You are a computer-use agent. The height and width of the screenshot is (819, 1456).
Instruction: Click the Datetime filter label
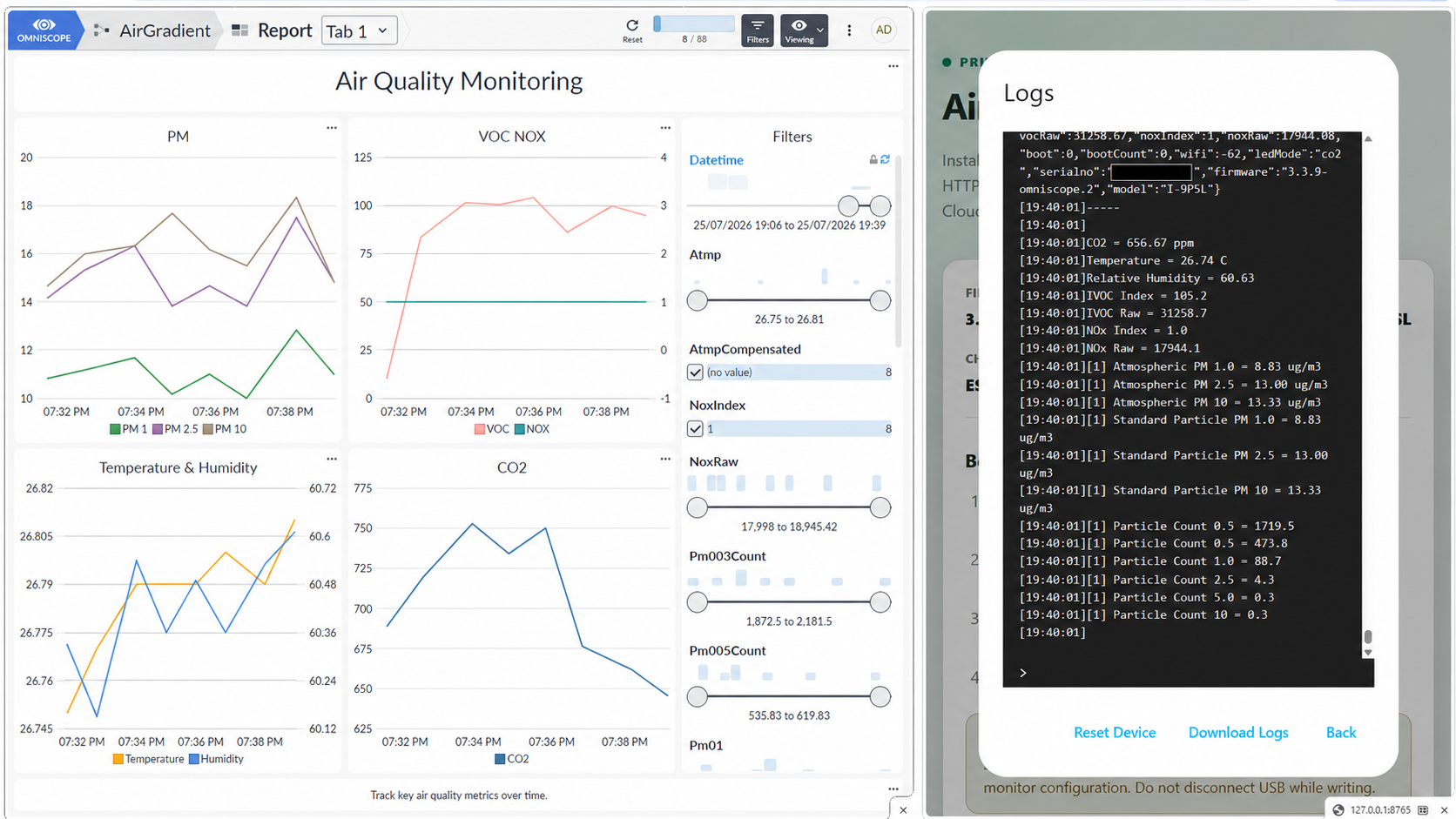pos(716,160)
